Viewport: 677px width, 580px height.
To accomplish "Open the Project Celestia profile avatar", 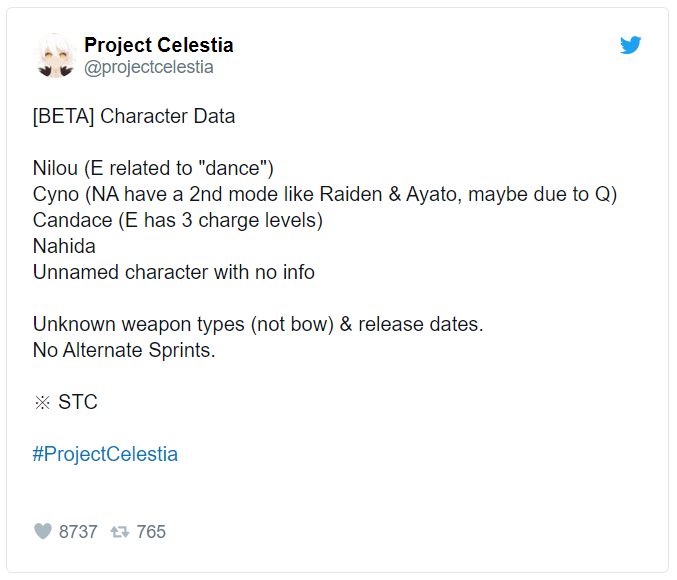I will [56, 55].
